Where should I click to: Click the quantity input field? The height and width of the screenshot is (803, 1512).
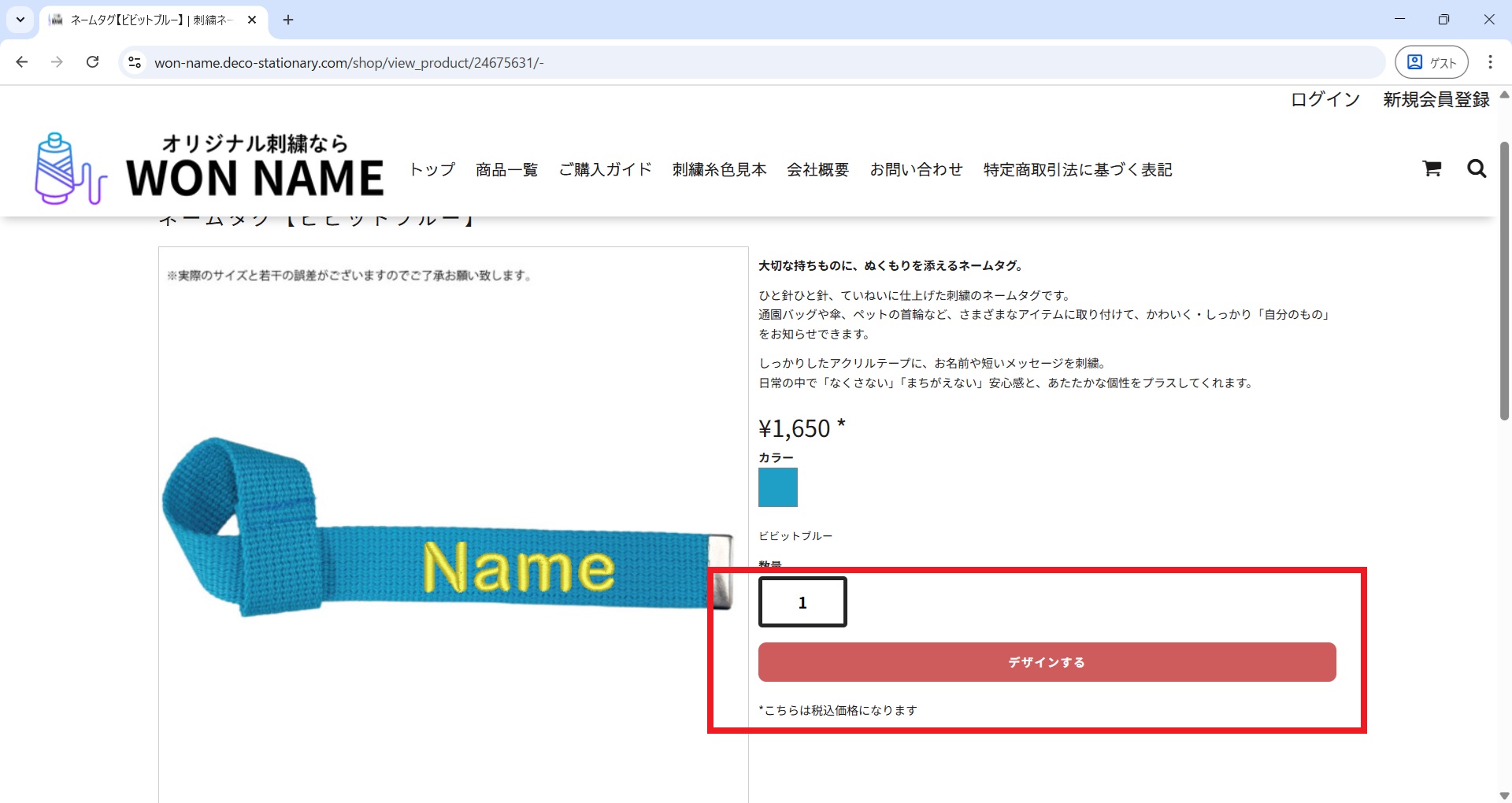pyautogui.click(x=802, y=601)
